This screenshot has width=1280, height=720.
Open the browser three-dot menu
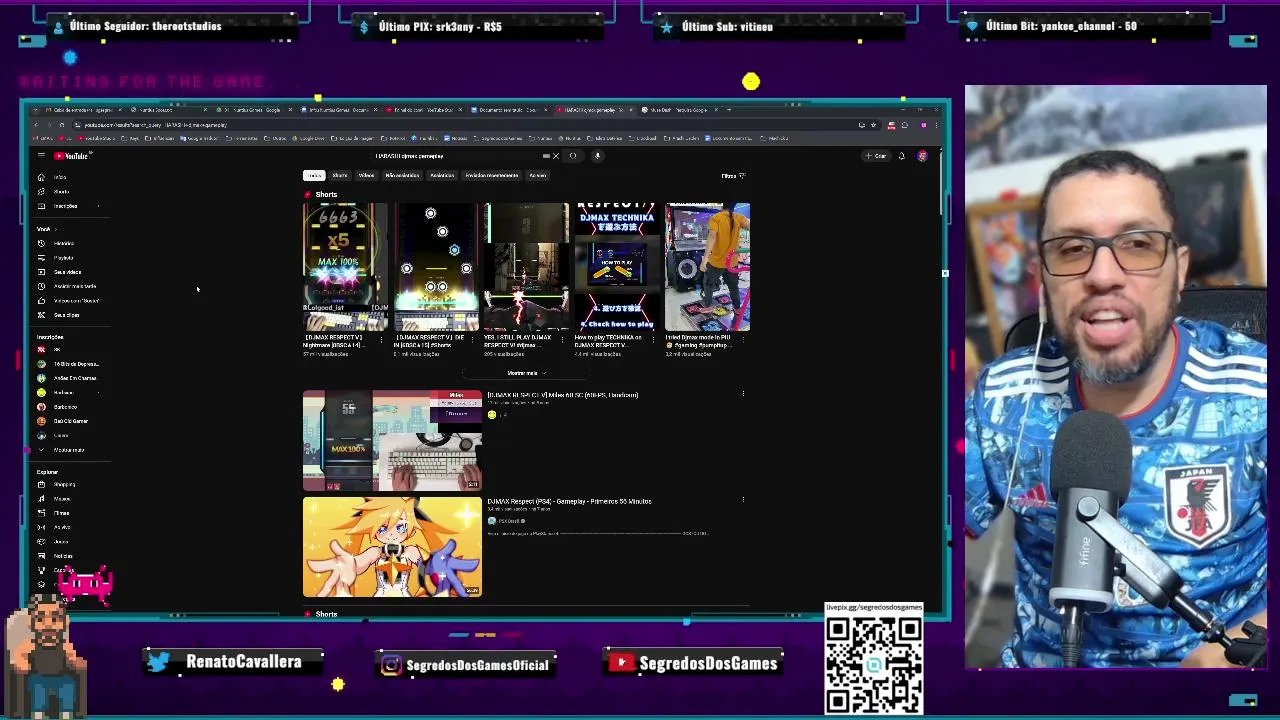(936, 125)
